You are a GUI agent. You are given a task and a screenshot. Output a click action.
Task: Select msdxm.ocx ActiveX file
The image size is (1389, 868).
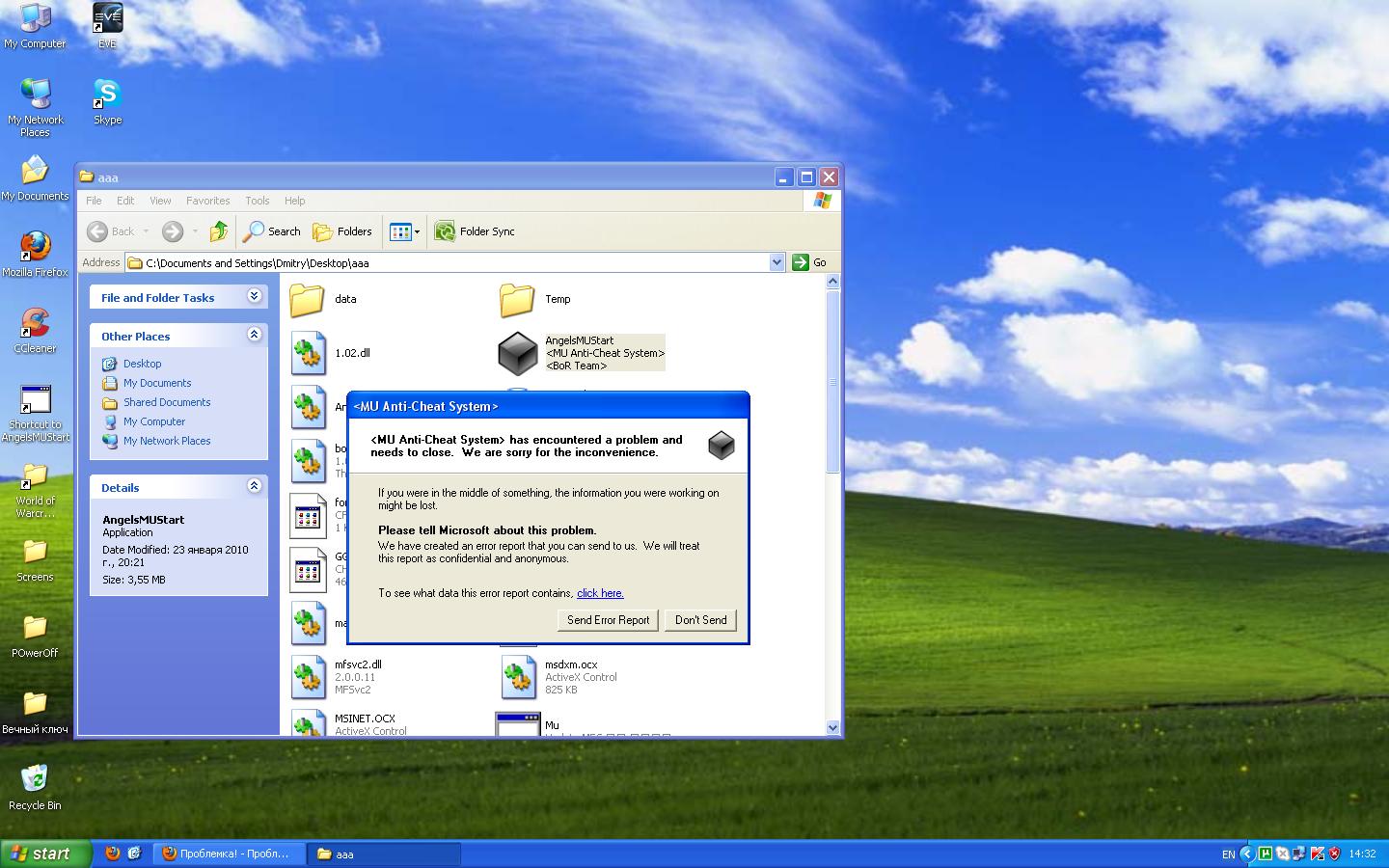pos(558,677)
